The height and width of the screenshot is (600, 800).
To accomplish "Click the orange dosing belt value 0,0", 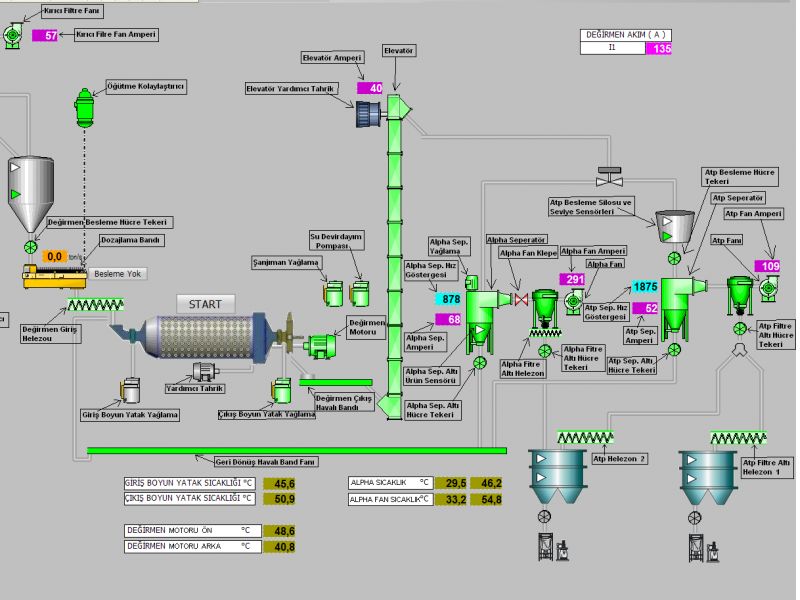I will pyautogui.click(x=55, y=257).
